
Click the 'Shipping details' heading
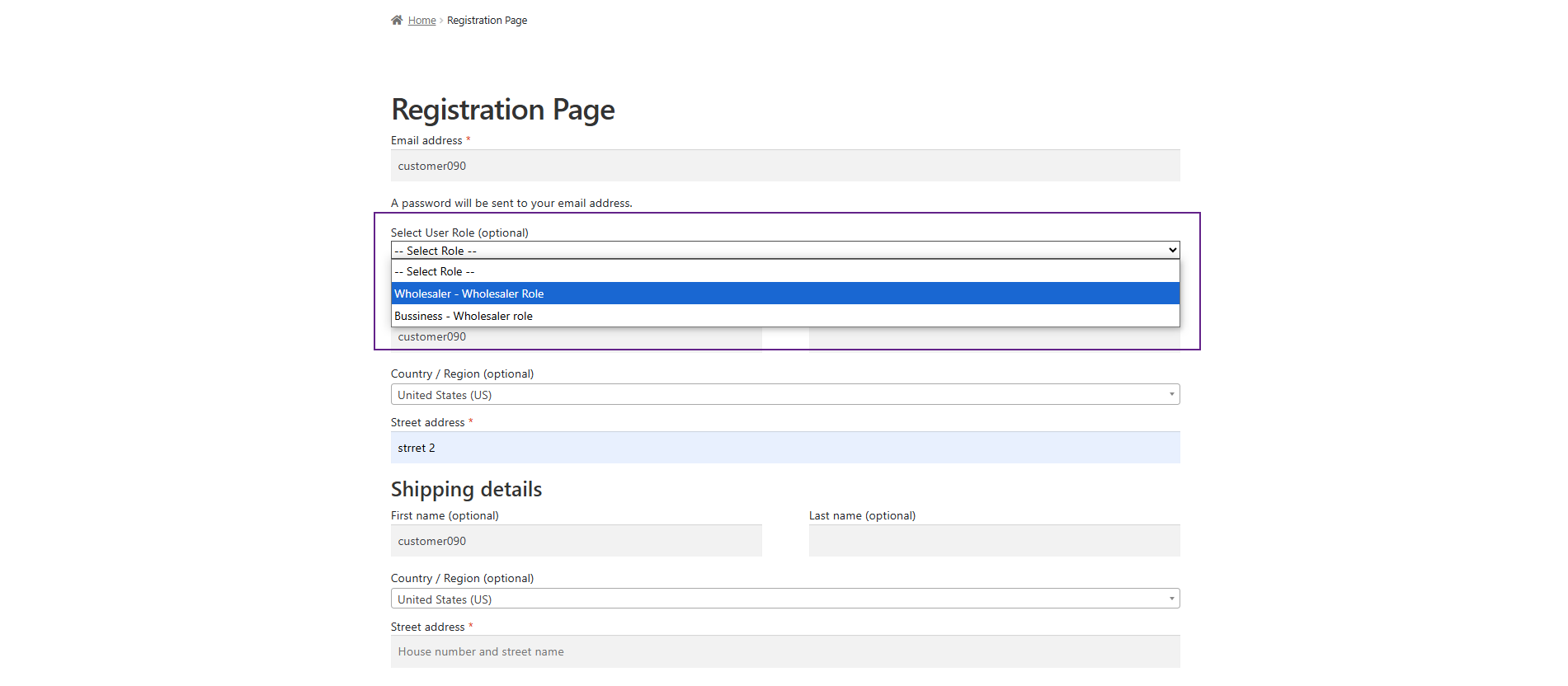pos(466,490)
